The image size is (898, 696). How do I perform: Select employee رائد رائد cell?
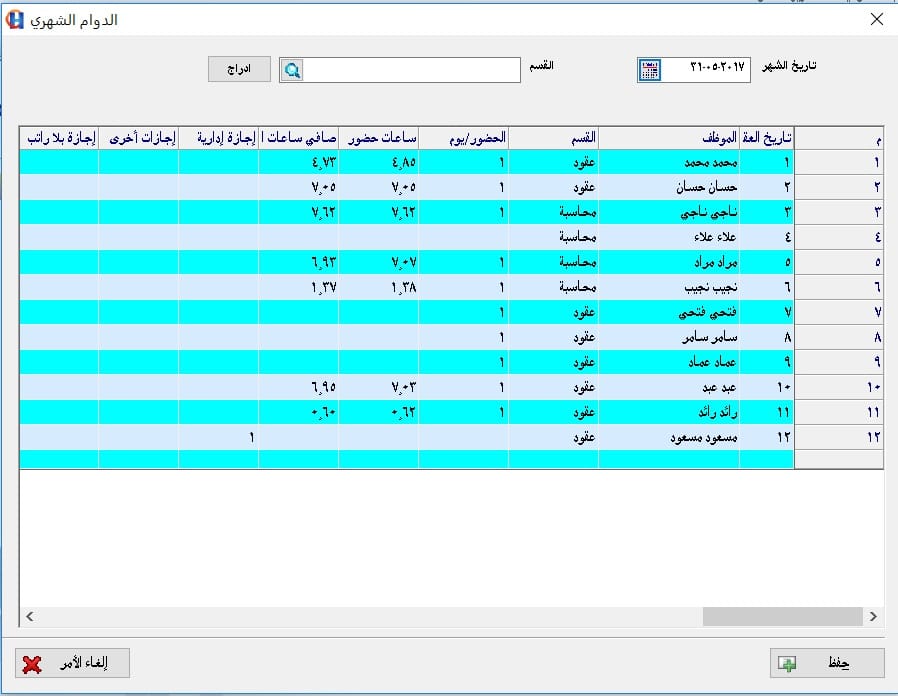(x=669, y=412)
